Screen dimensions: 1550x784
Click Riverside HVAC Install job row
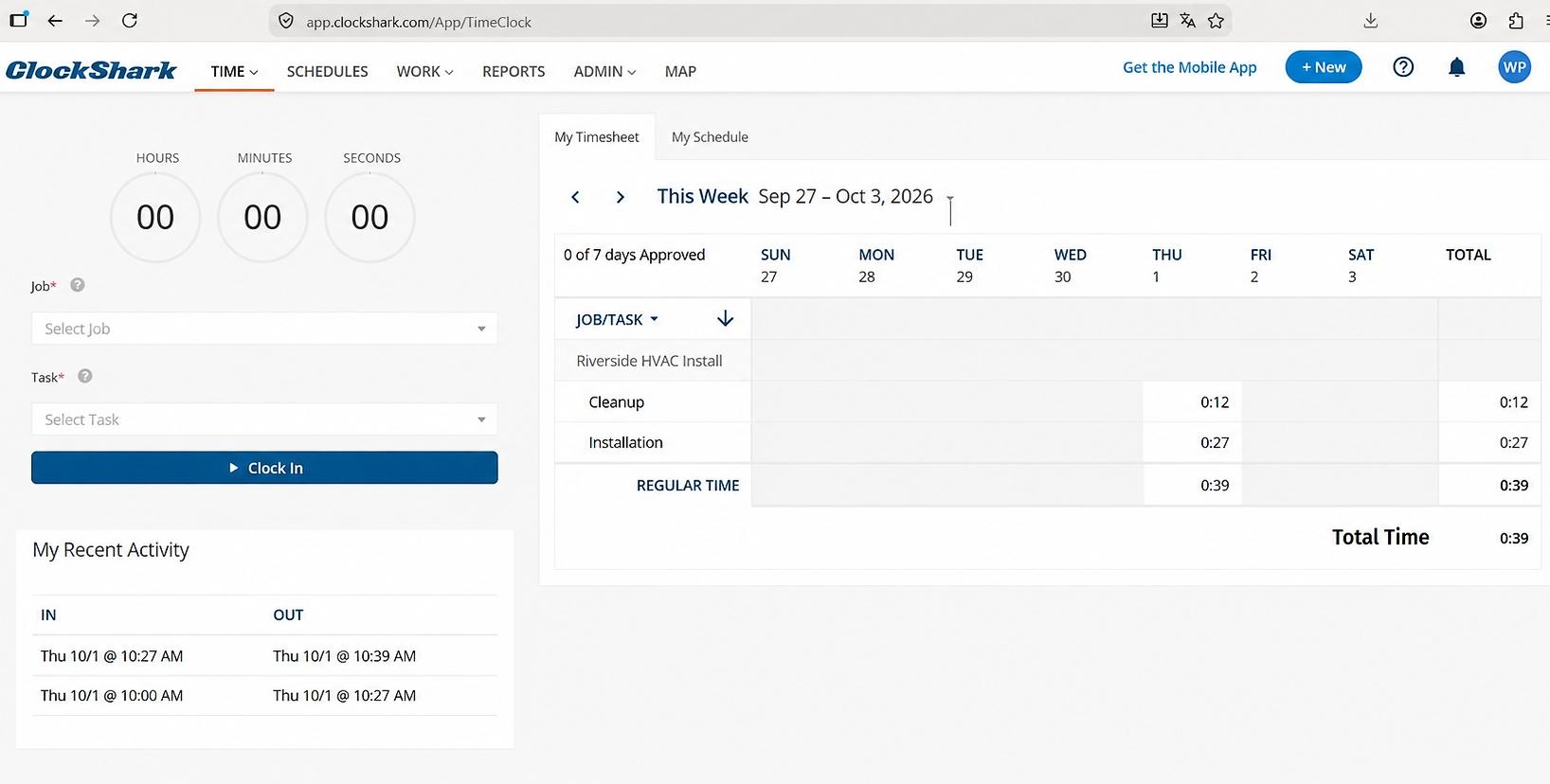pos(649,361)
